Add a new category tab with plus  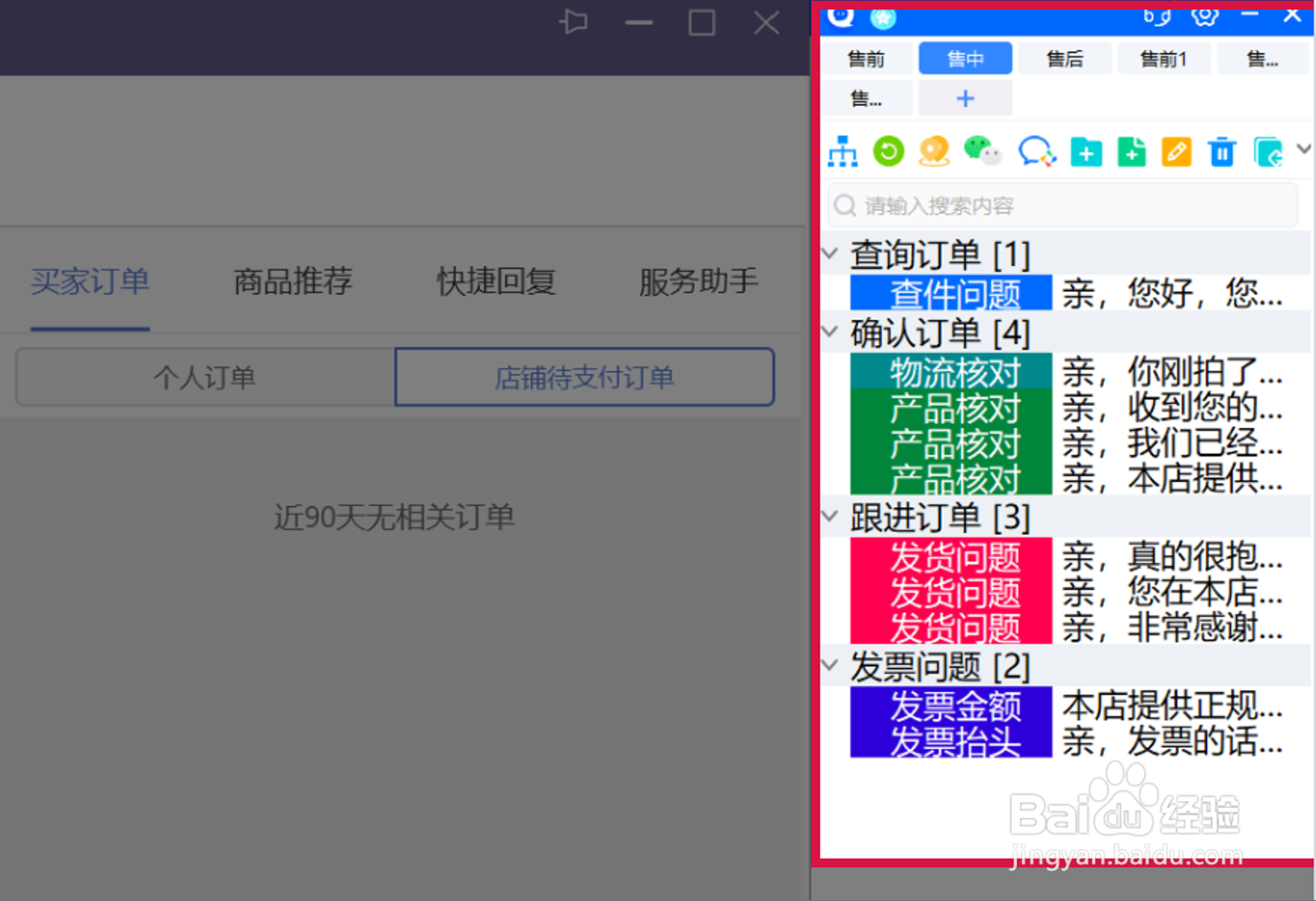click(x=965, y=98)
